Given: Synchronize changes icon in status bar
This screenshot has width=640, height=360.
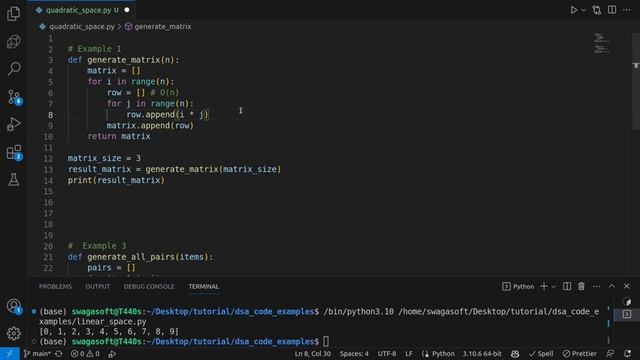Looking at the screenshot, I should click(59, 353).
